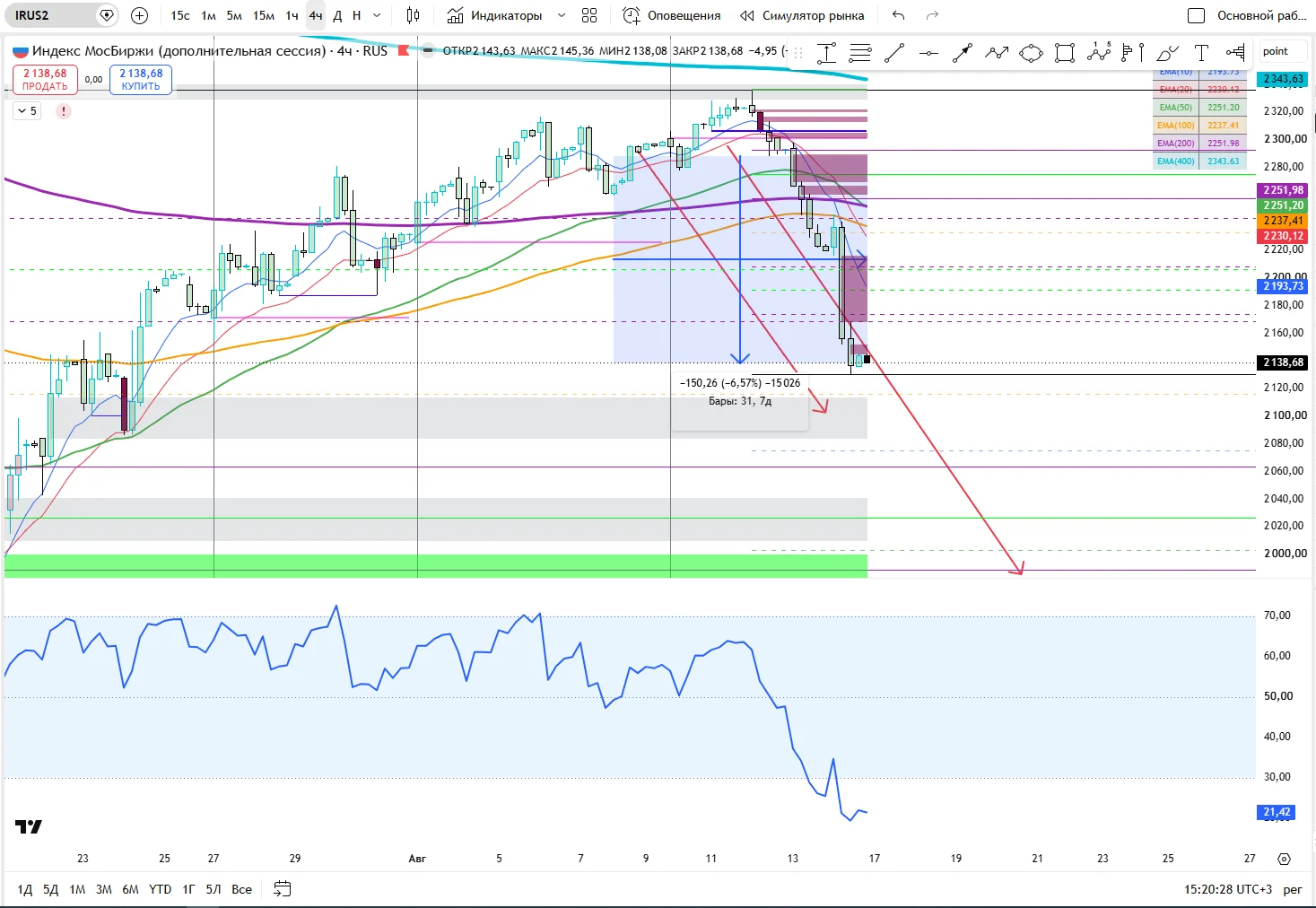Set date range to YTD

[x=161, y=889]
